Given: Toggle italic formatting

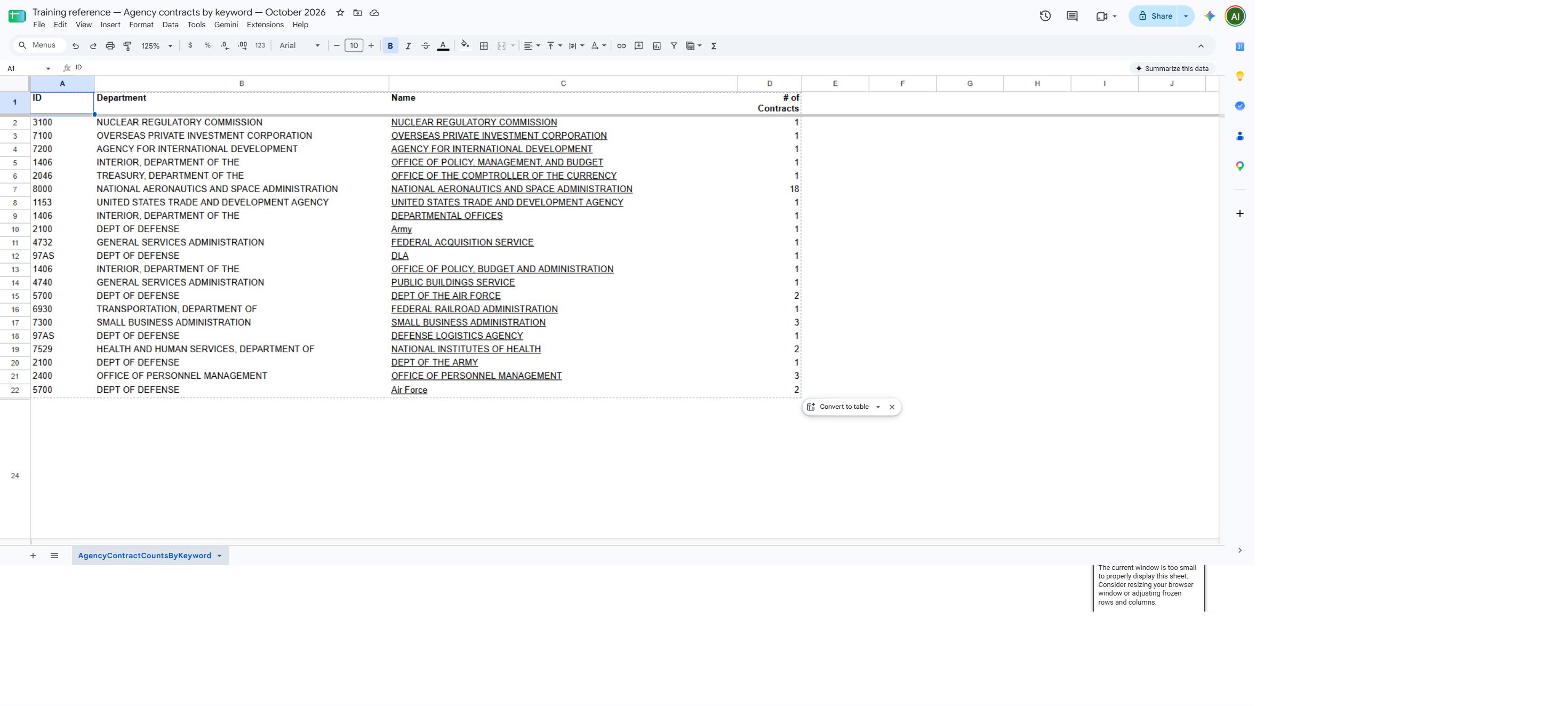Looking at the screenshot, I should (409, 46).
